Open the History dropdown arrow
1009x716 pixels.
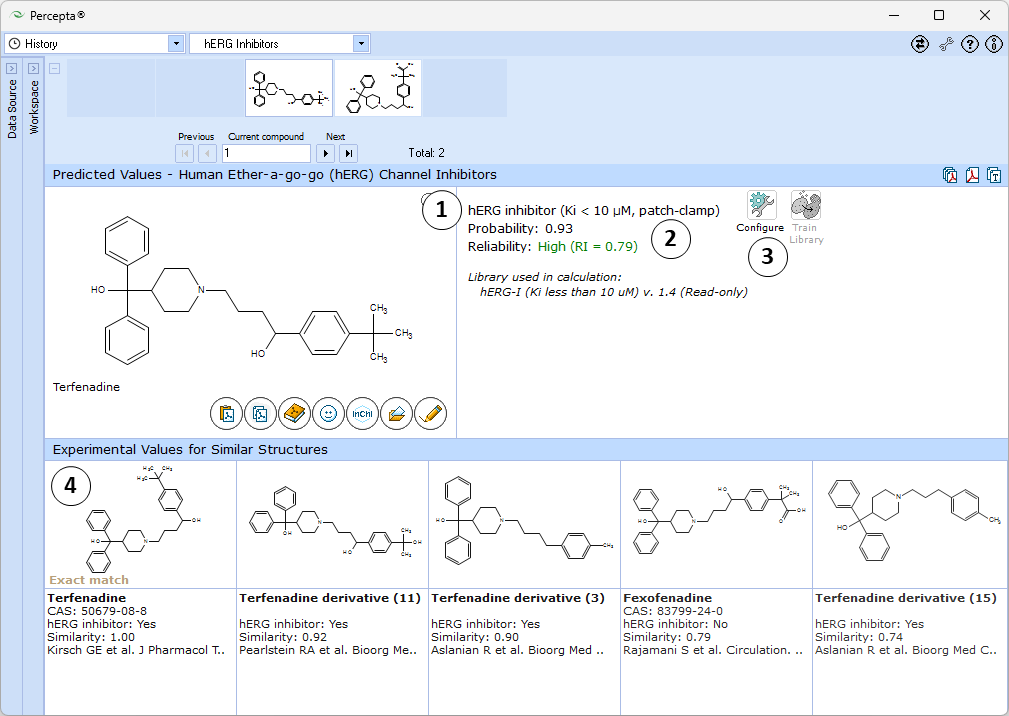[x=176, y=44]
